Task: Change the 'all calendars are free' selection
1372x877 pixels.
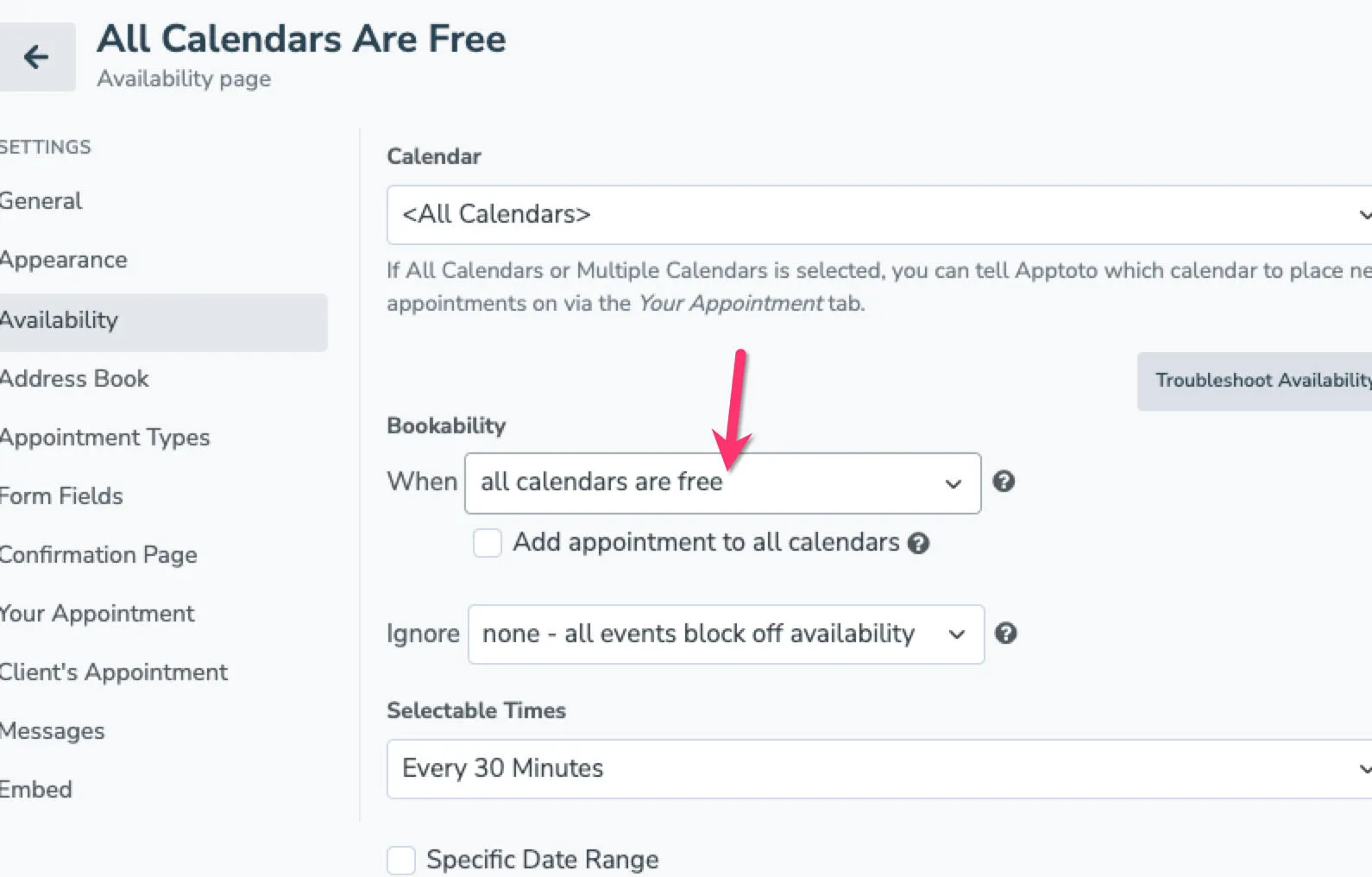Action: pos(722,483)
